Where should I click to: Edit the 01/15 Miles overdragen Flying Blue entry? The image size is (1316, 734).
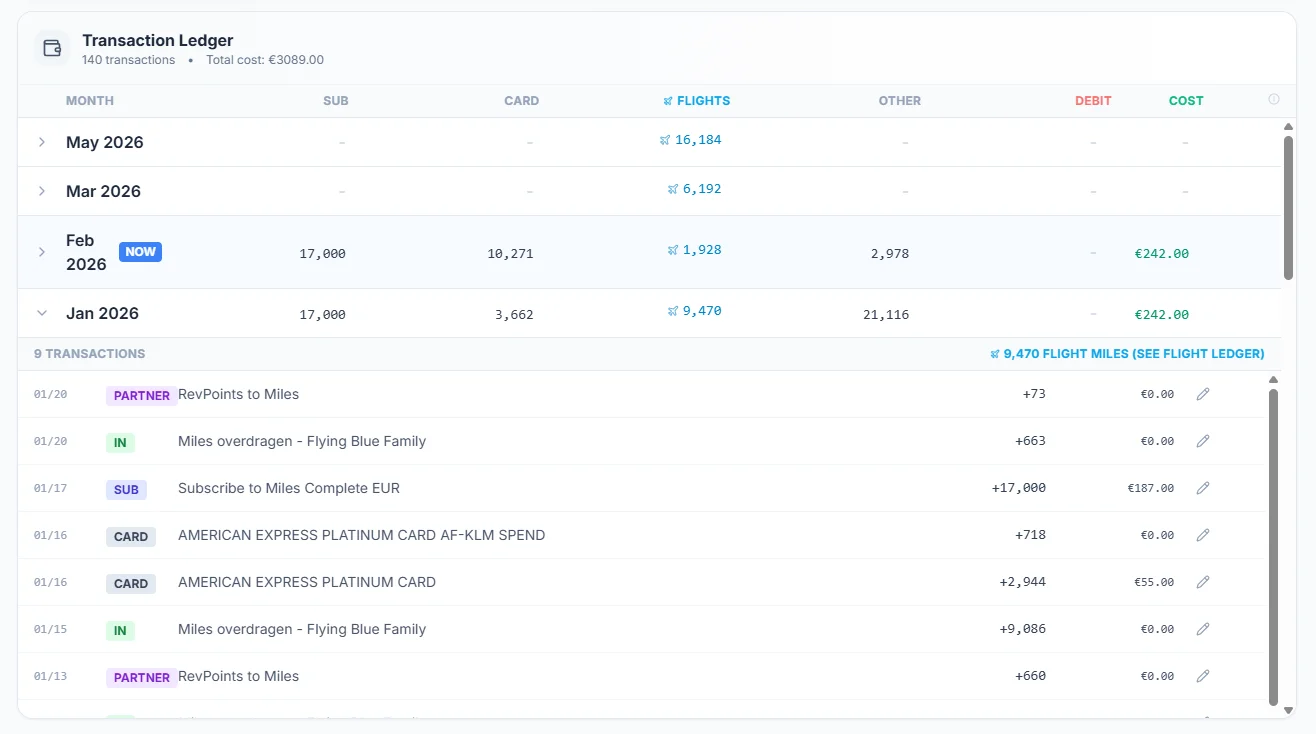click(x=1202, y=628)
